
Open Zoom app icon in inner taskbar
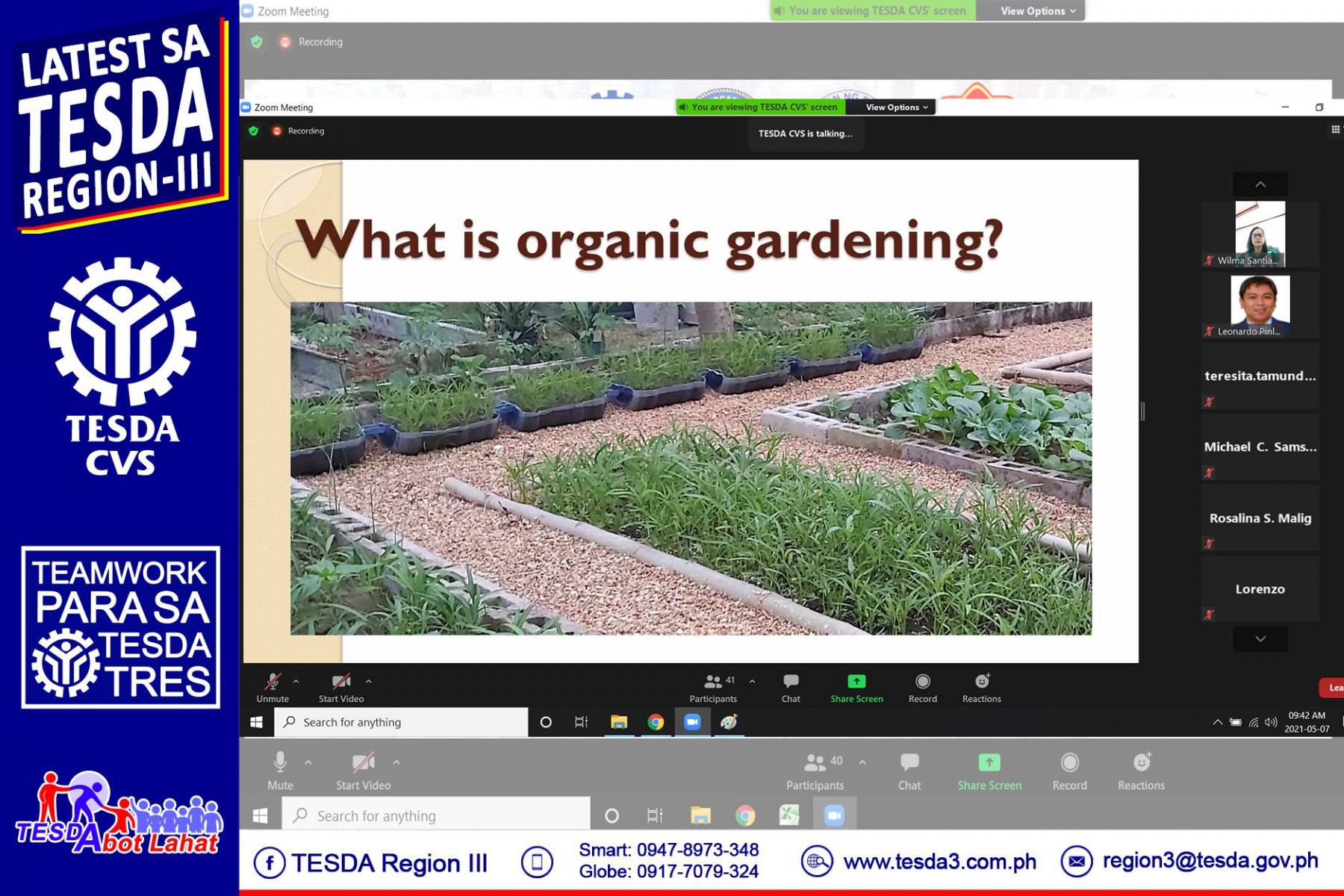coord(692,722)
